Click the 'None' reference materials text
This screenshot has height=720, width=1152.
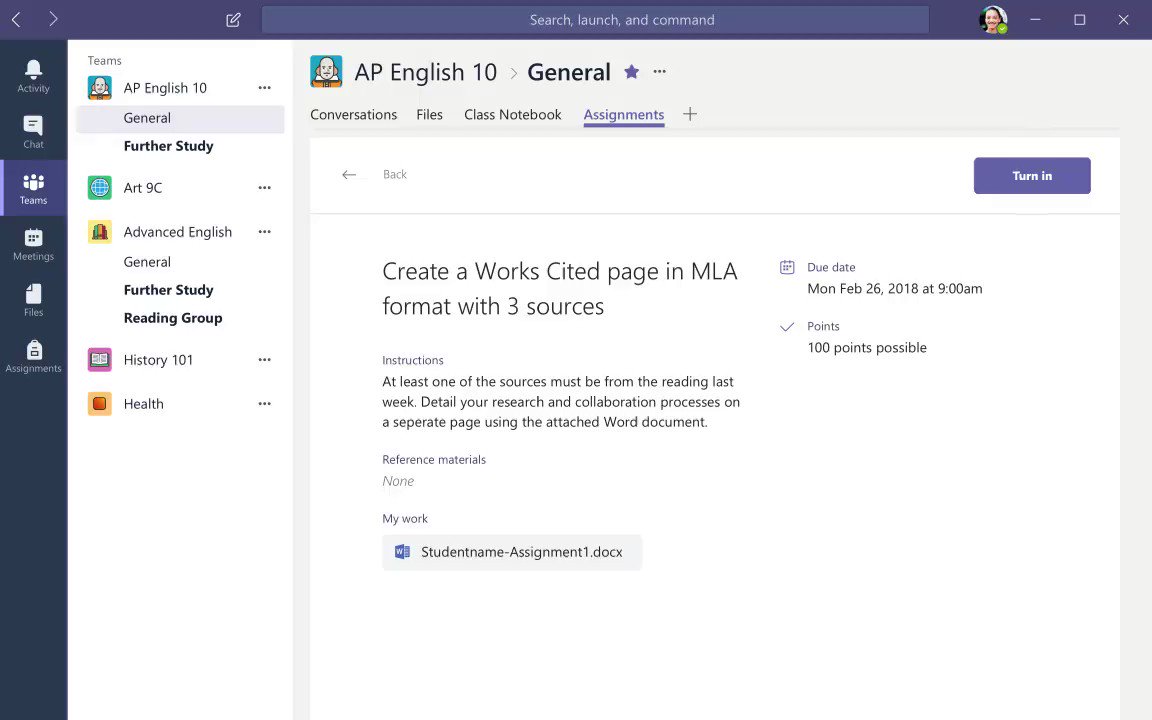coord(398,481)
